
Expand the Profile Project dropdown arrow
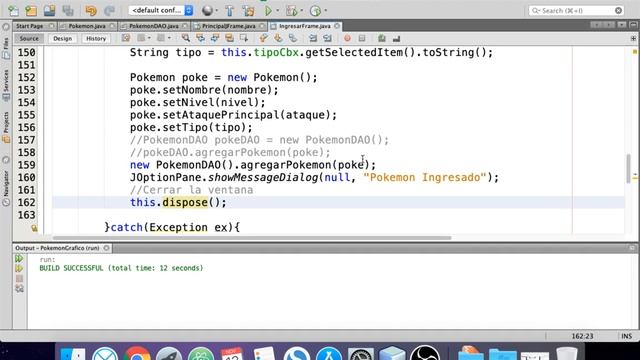(x=326, y=11)
